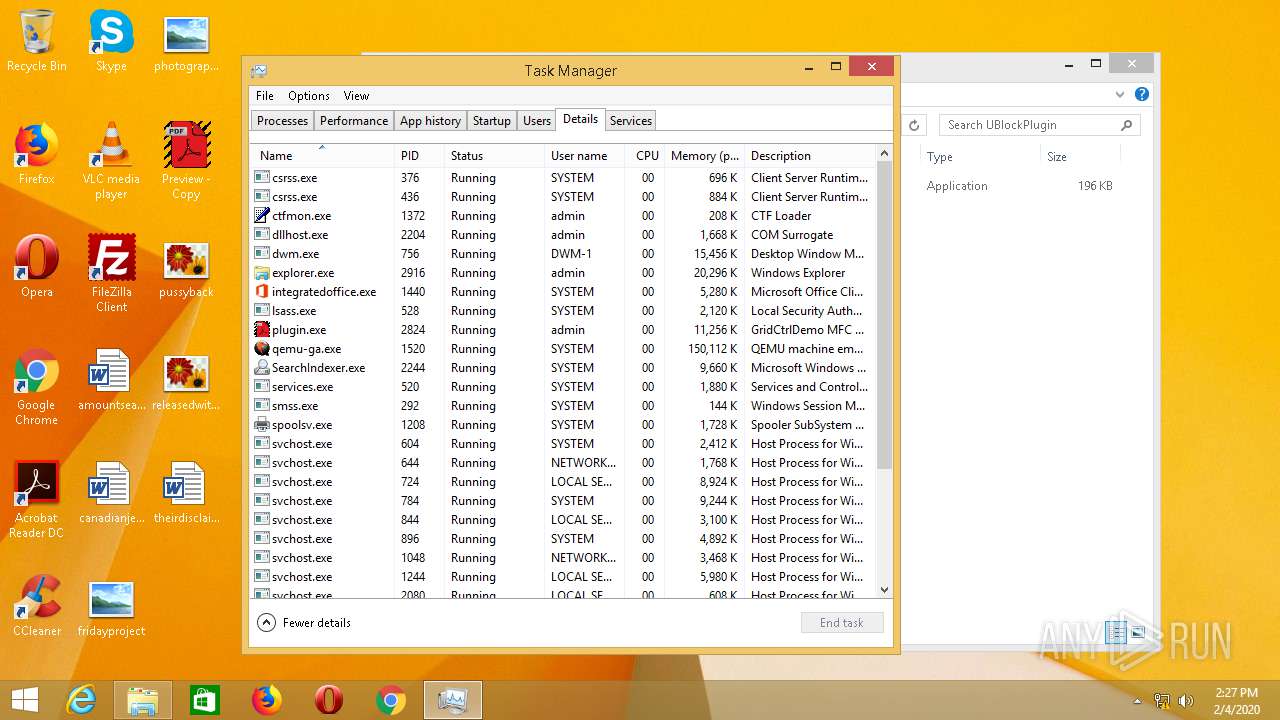Image resolution: width=1280 pixels, height=720 pixels.
Task: Open Explorer window help icon
Action: (1142, 94)
